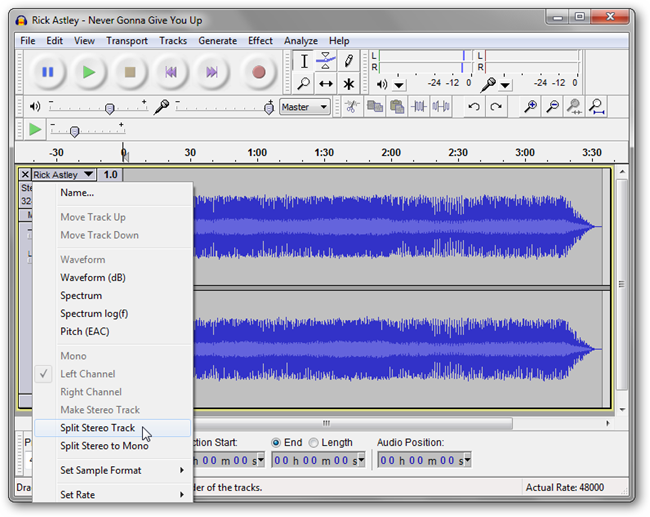Open the Effect menu
650x517 pixels.
(260, 41)
